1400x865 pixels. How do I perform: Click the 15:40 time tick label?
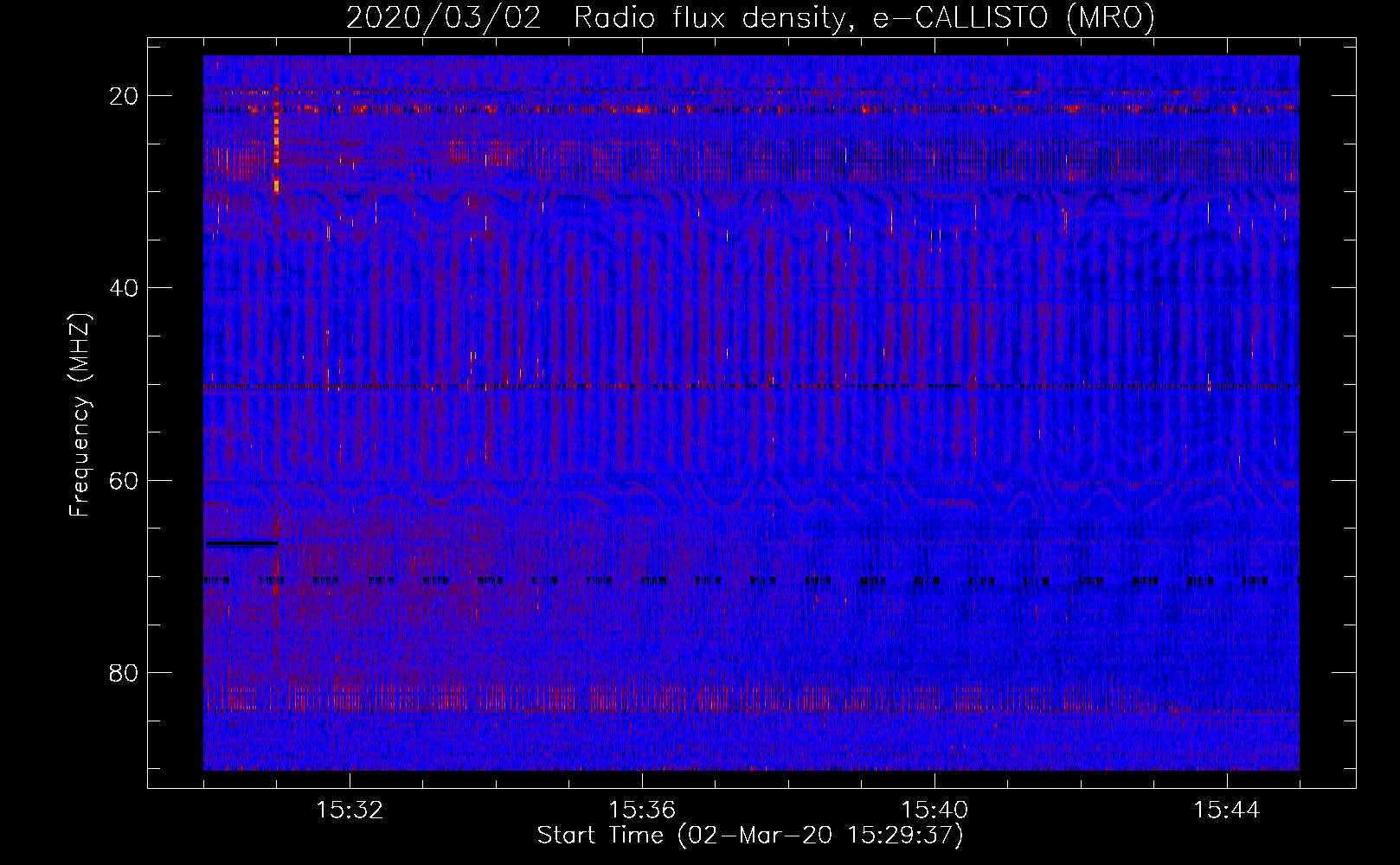[x=934, y=811]
